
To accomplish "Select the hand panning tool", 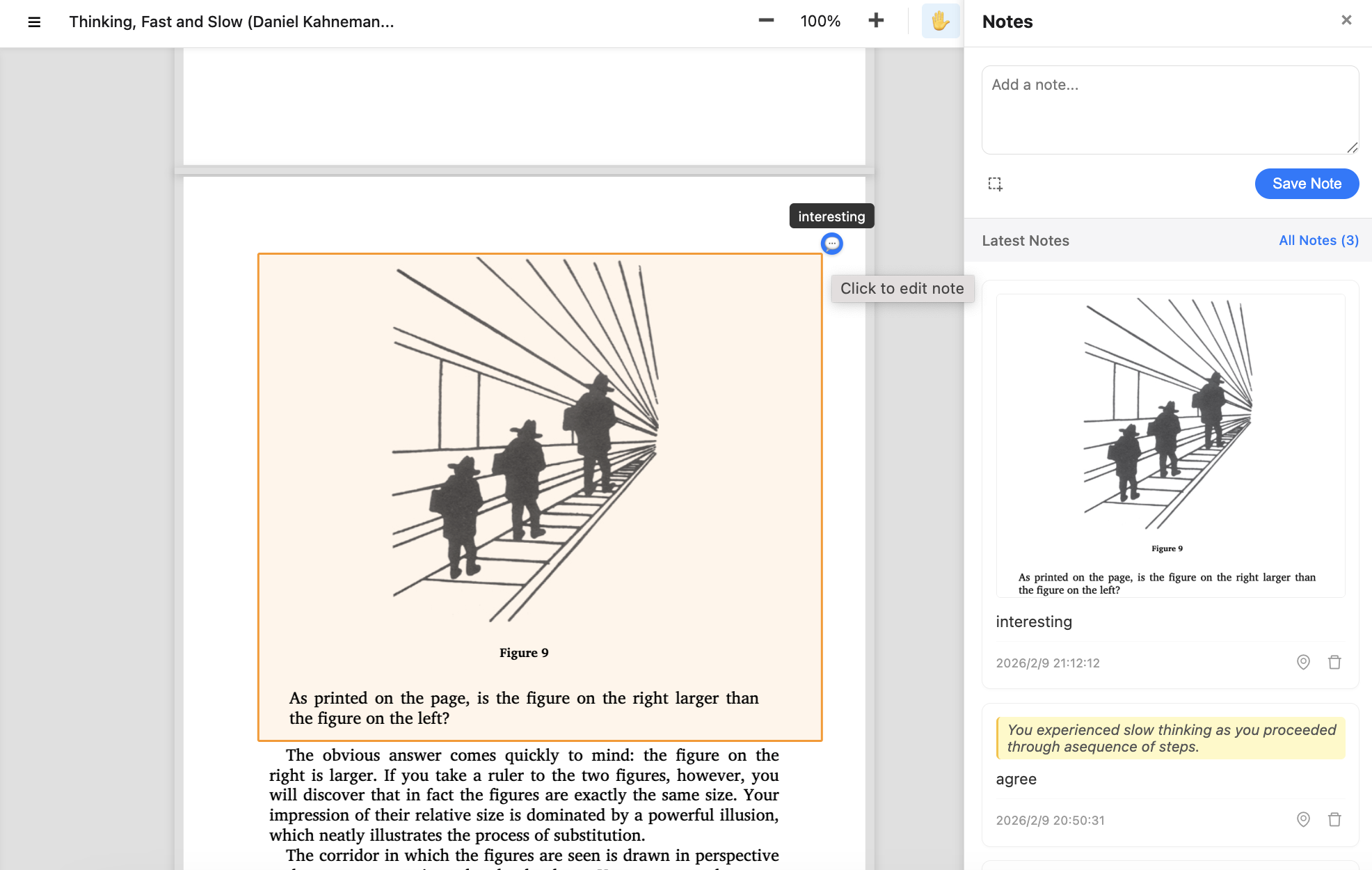I will point(940,21).
